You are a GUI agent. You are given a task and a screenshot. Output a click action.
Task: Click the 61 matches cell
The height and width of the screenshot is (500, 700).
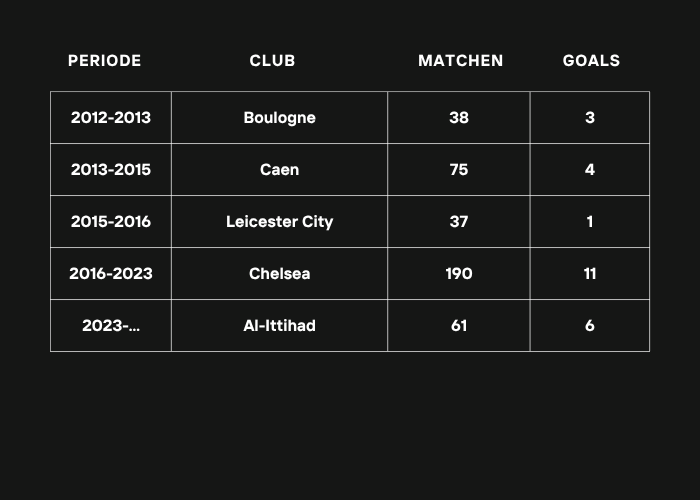tap(459, 325)
